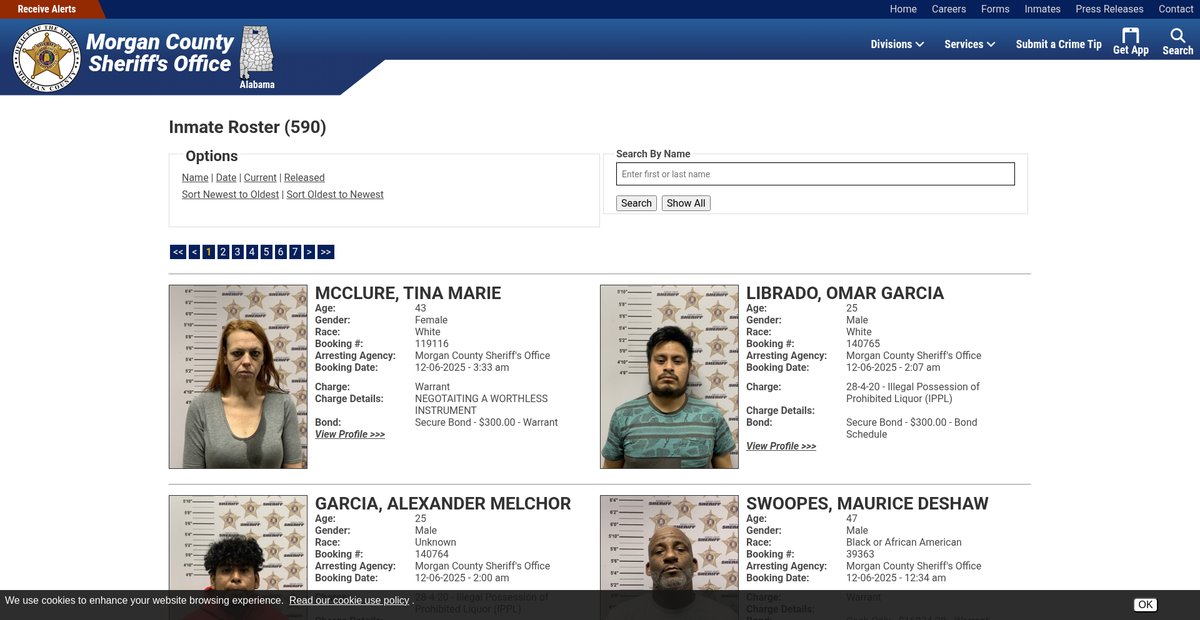Click booking number 140765
1200x620 pixels.
(863, 344)
